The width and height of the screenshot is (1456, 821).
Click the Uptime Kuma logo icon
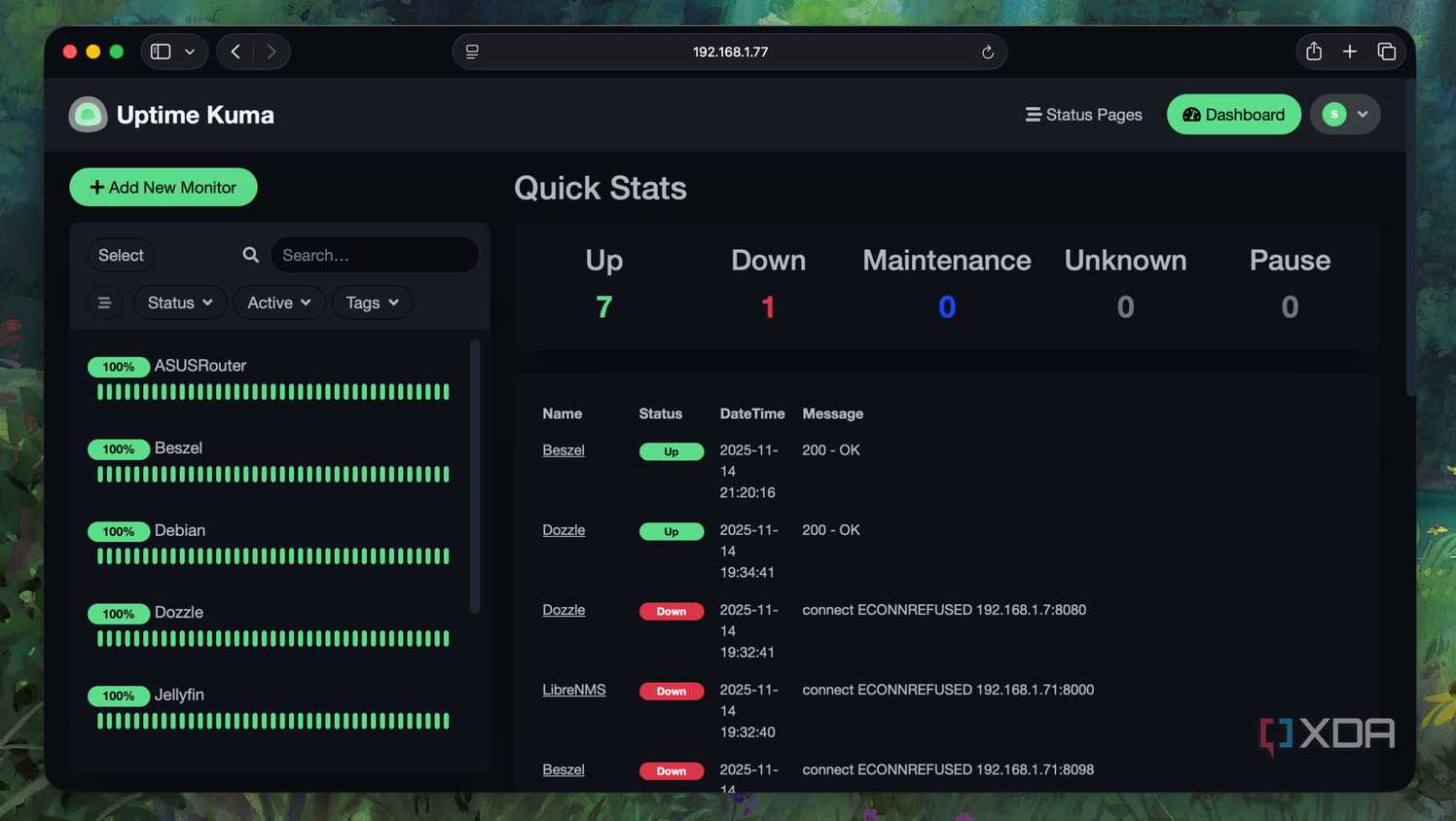(88, 115)
